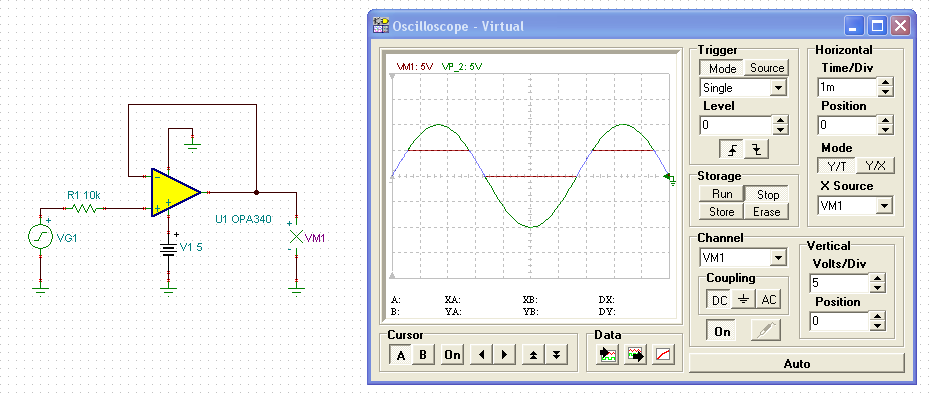Select falling edge trigger icon
The image size is (929, 397).
point(756,150)
